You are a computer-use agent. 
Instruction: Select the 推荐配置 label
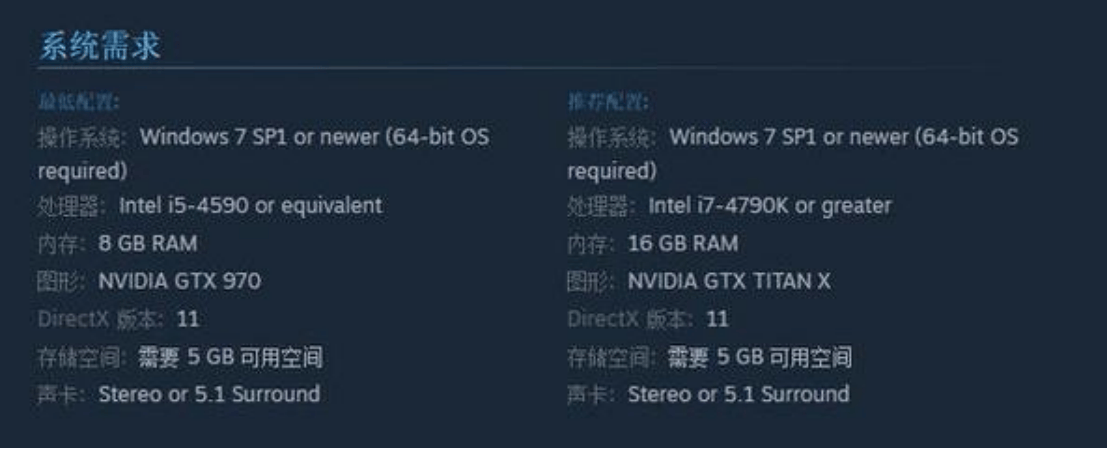608,102
